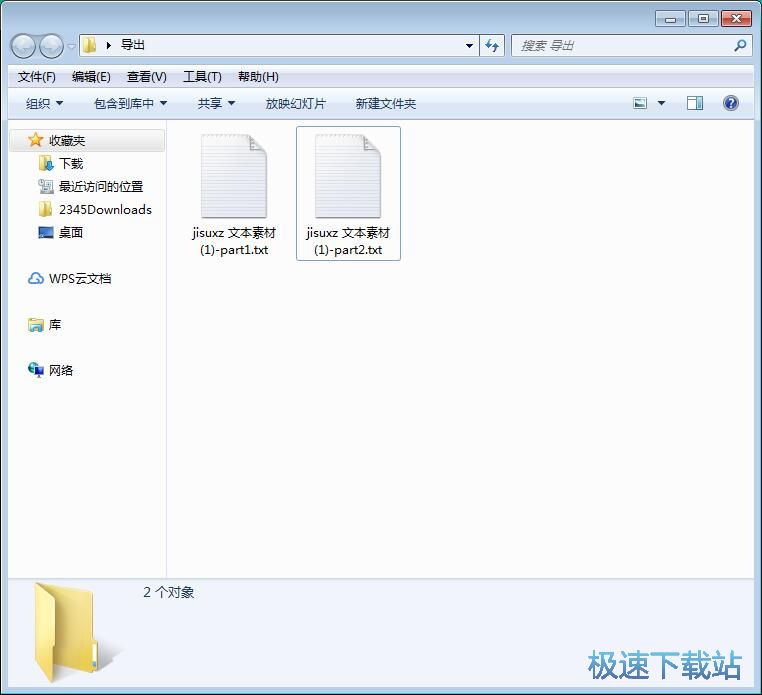762x695 pixels.
Task: Go forward with the Forward arrow button
Action: 51,46
